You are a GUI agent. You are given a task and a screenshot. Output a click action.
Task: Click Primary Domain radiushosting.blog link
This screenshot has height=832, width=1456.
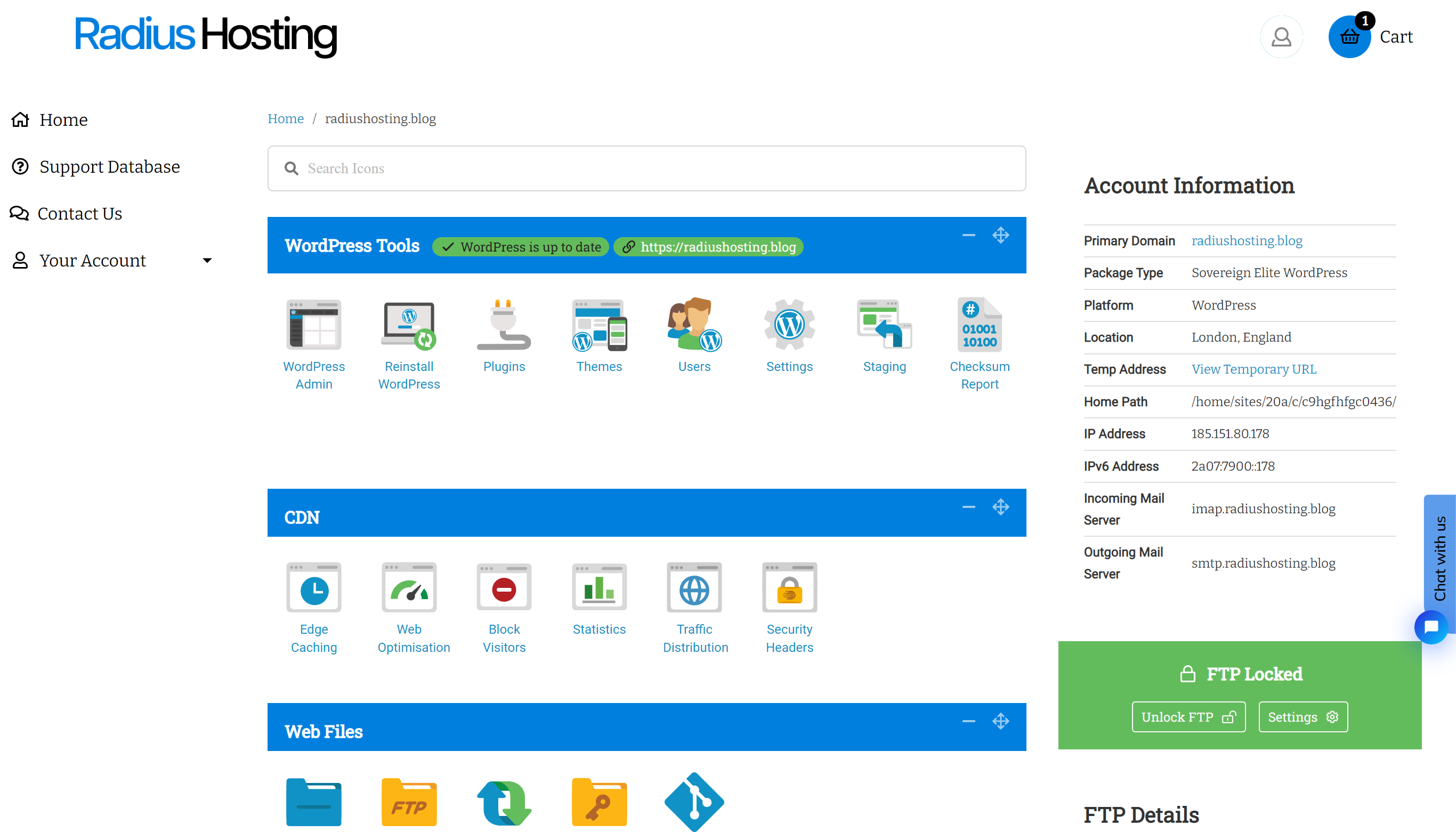tap(1247, 240)
